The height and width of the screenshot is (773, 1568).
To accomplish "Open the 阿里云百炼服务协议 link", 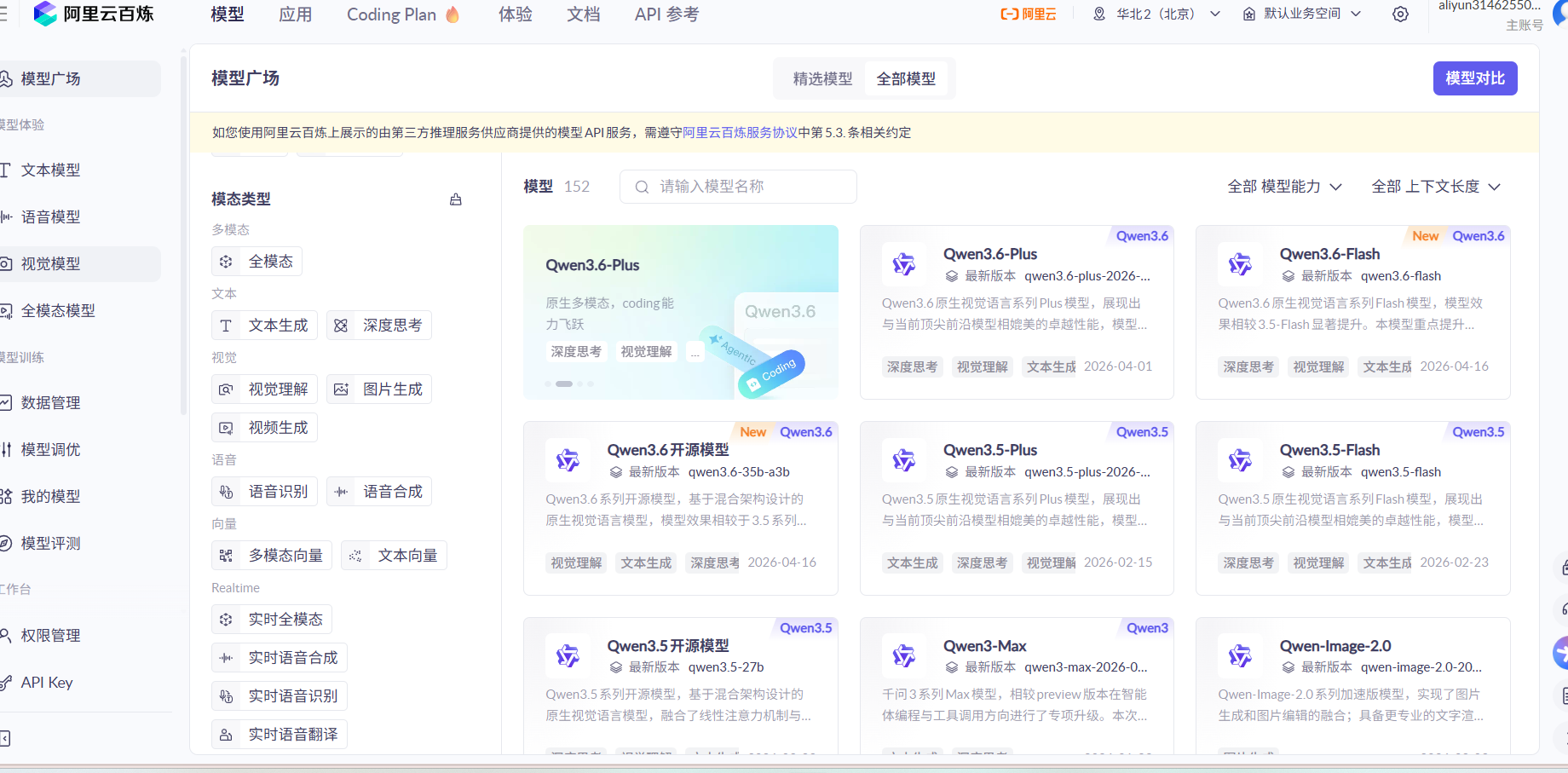I will coord(740,133).
